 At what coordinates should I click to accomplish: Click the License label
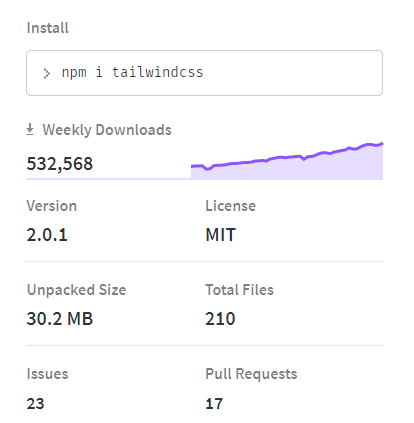tap(230, 206)
